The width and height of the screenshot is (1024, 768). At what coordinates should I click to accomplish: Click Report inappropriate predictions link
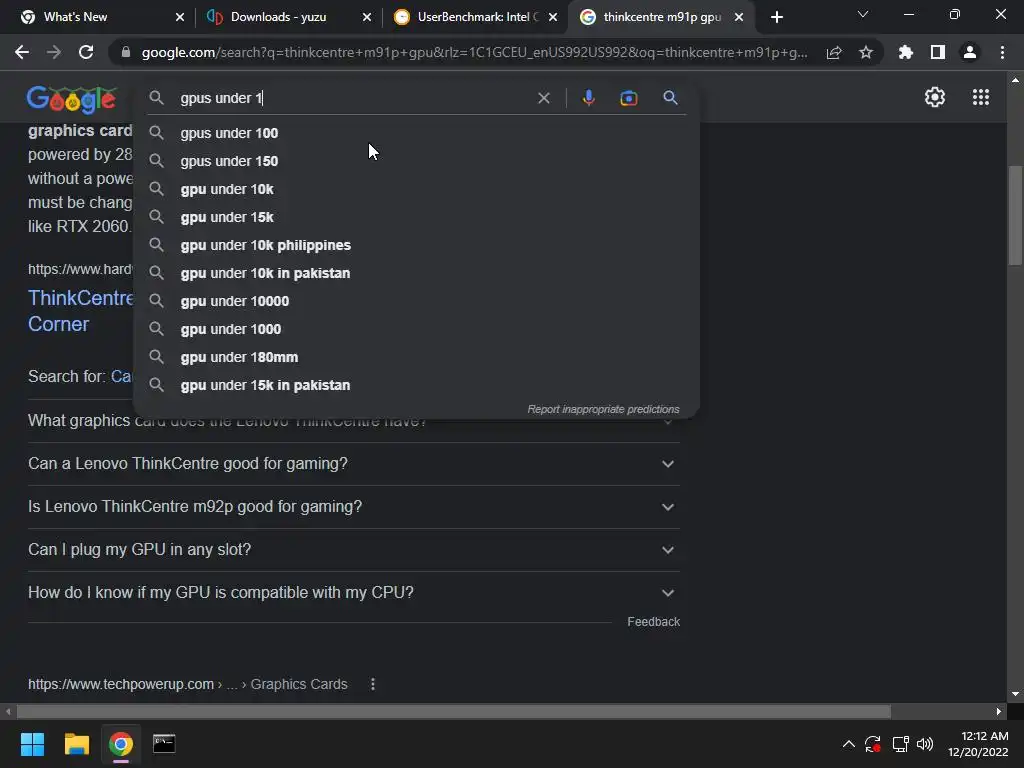click(603, 409)
